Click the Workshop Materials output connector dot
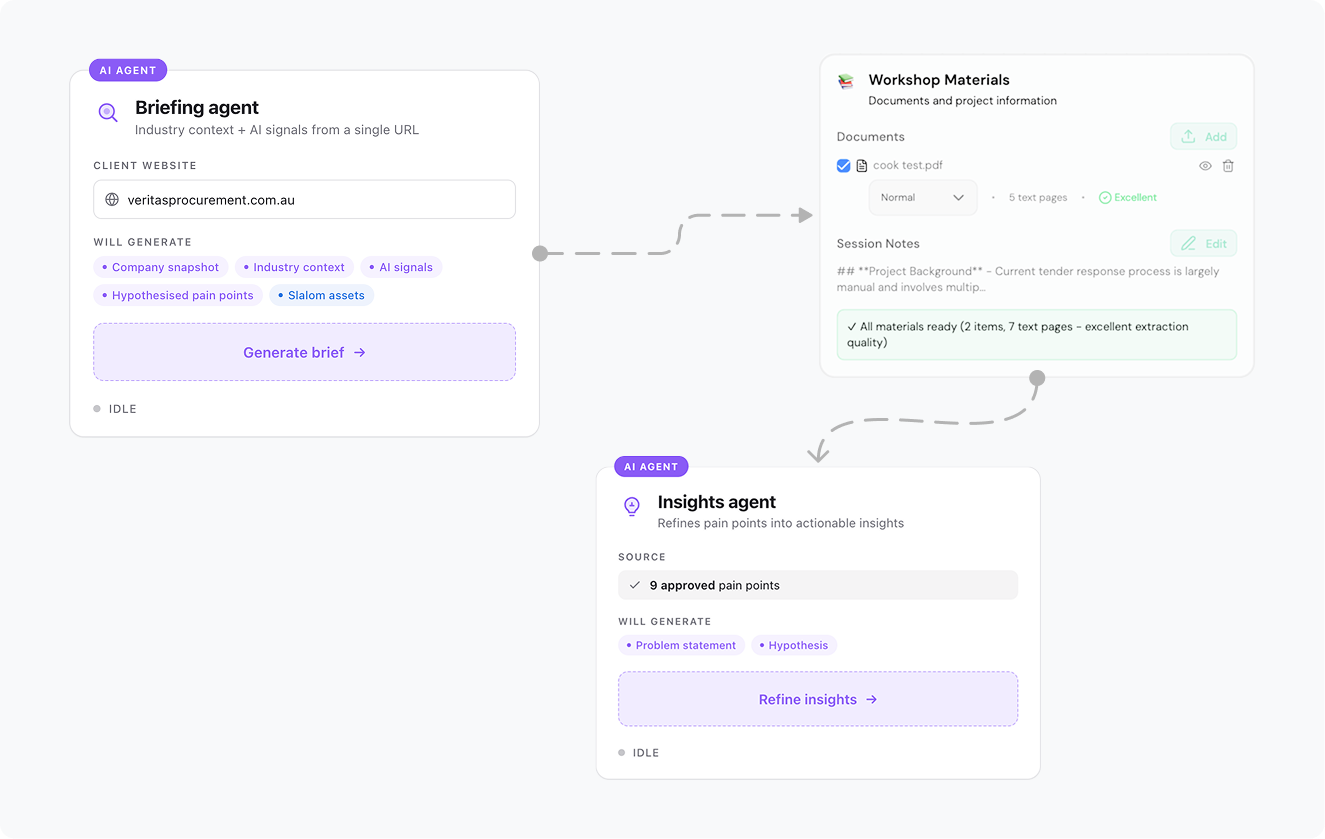This screenshot has height=839, width=1325. [1037, 378]
